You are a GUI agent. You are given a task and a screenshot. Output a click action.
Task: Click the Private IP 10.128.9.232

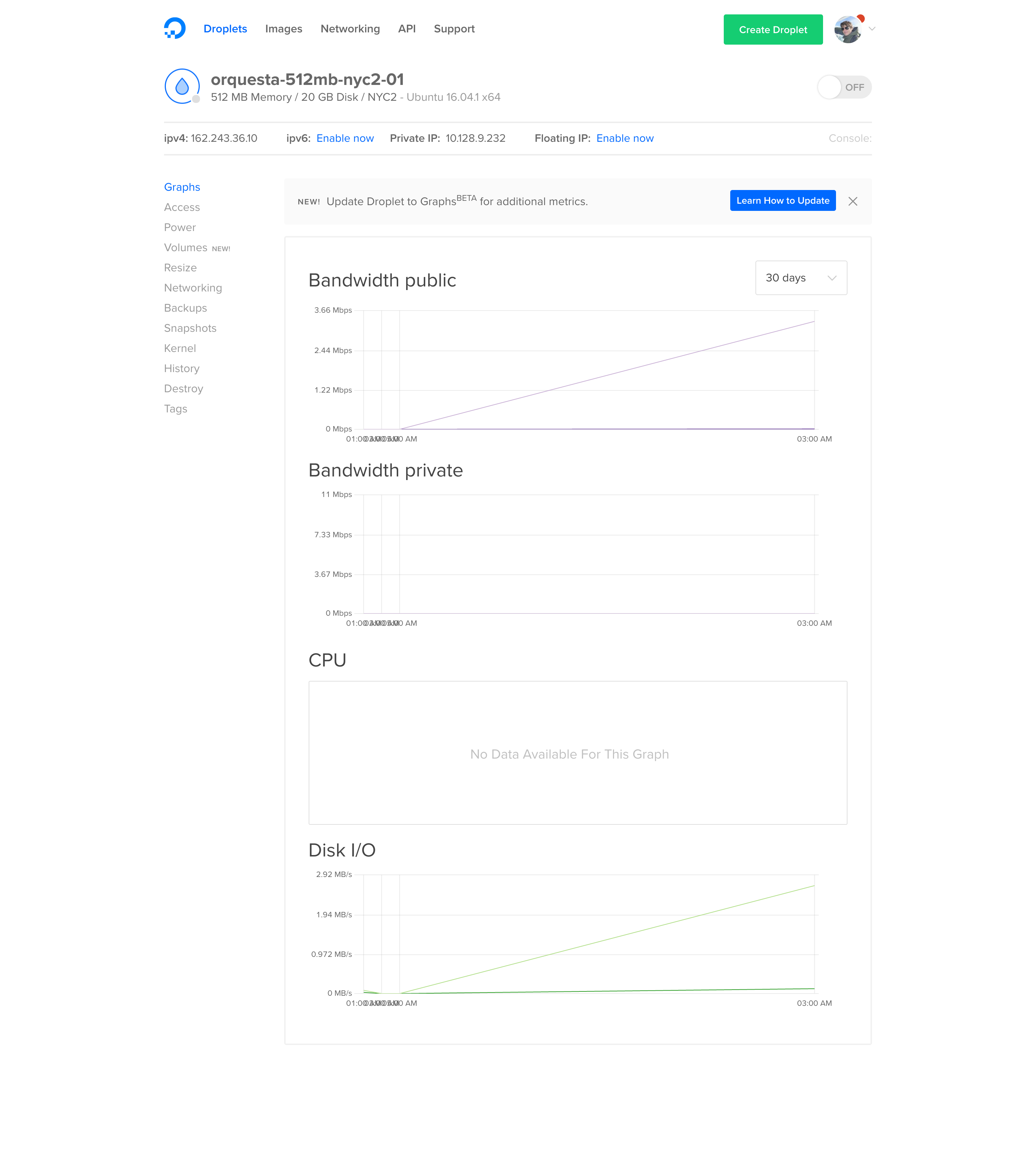[x=475, y=138]
